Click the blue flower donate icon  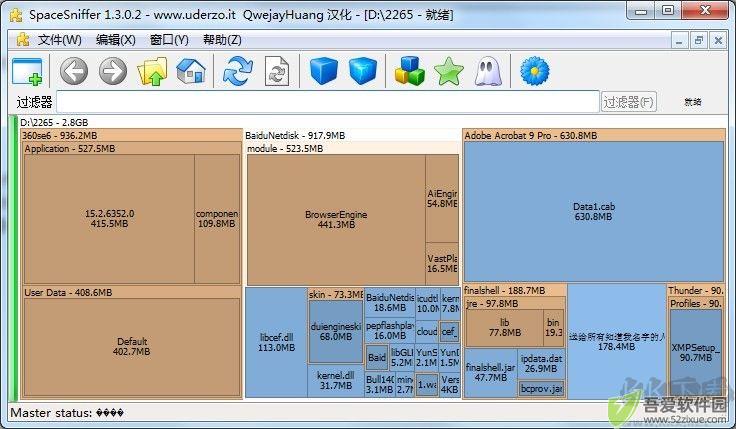click(x=535, y=71)
